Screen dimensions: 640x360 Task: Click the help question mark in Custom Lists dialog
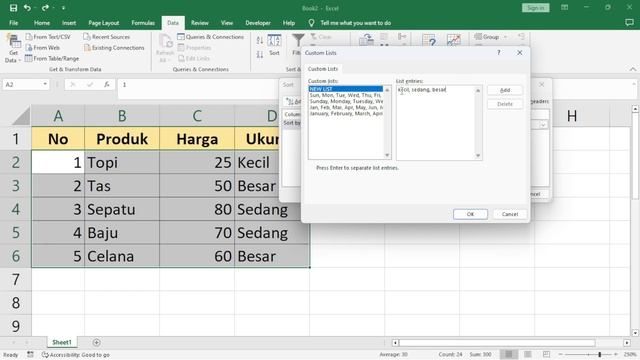coord(498,53)
